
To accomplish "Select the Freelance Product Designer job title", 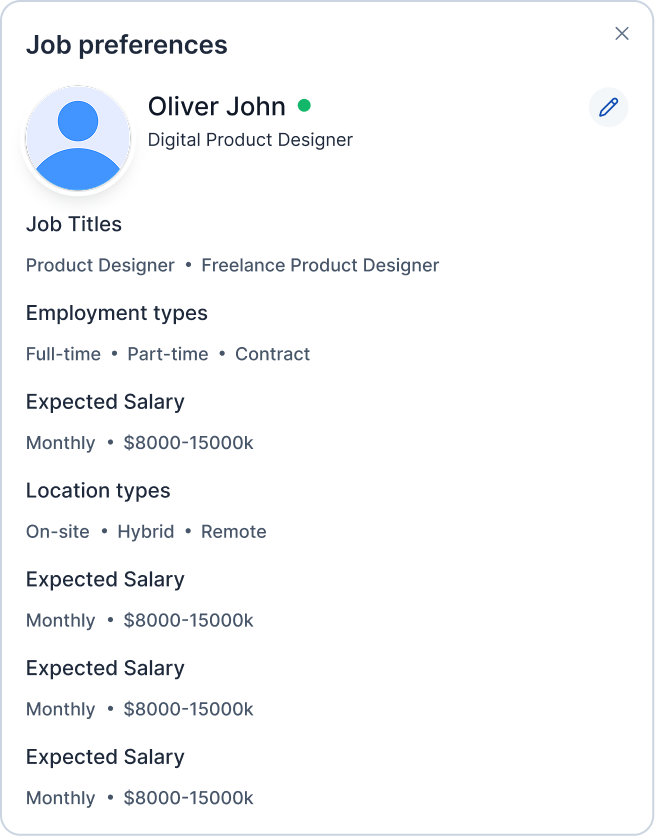I will pyautogui.click(x=319, y=265).
